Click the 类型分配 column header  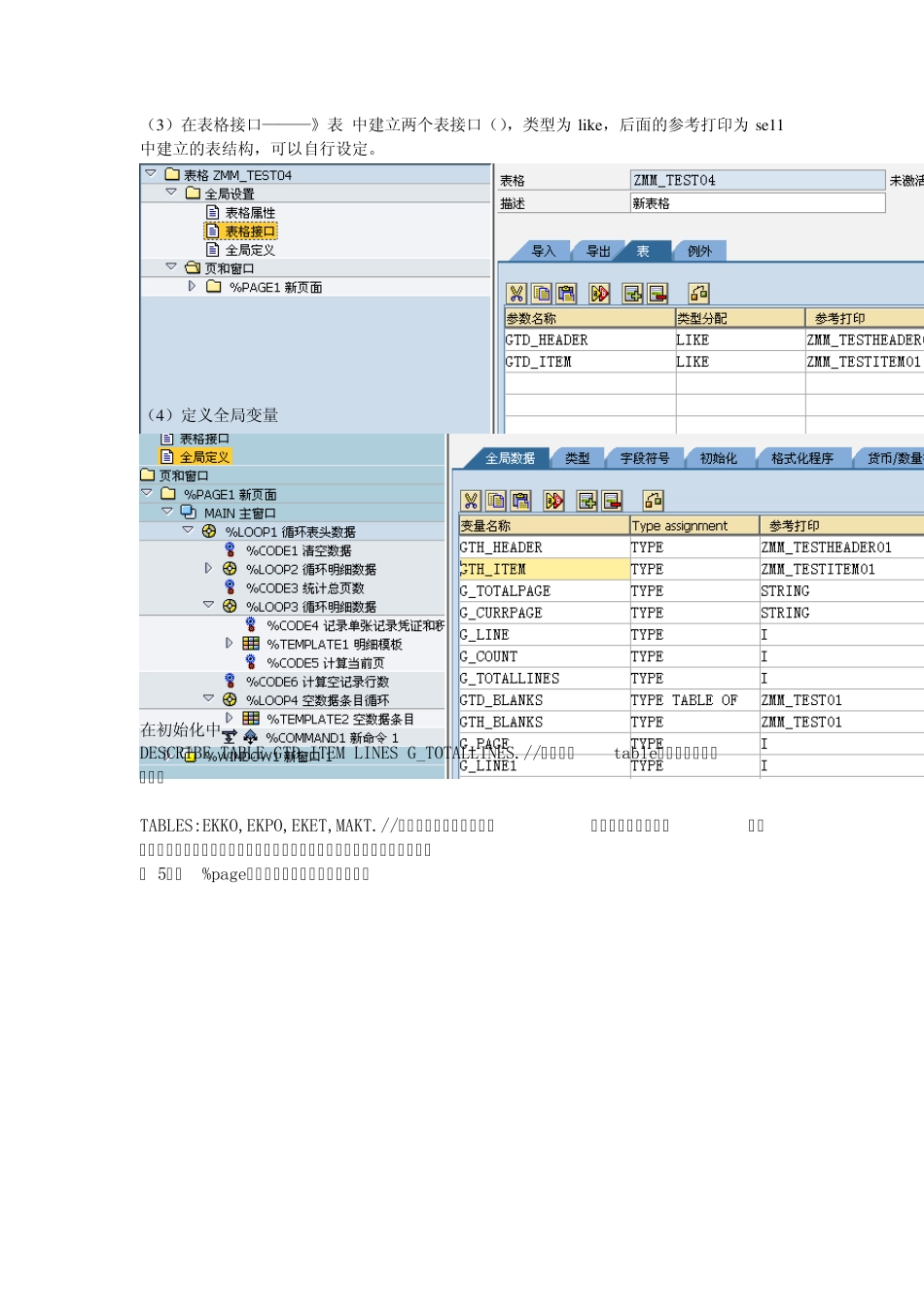click(x=740, y=318)
